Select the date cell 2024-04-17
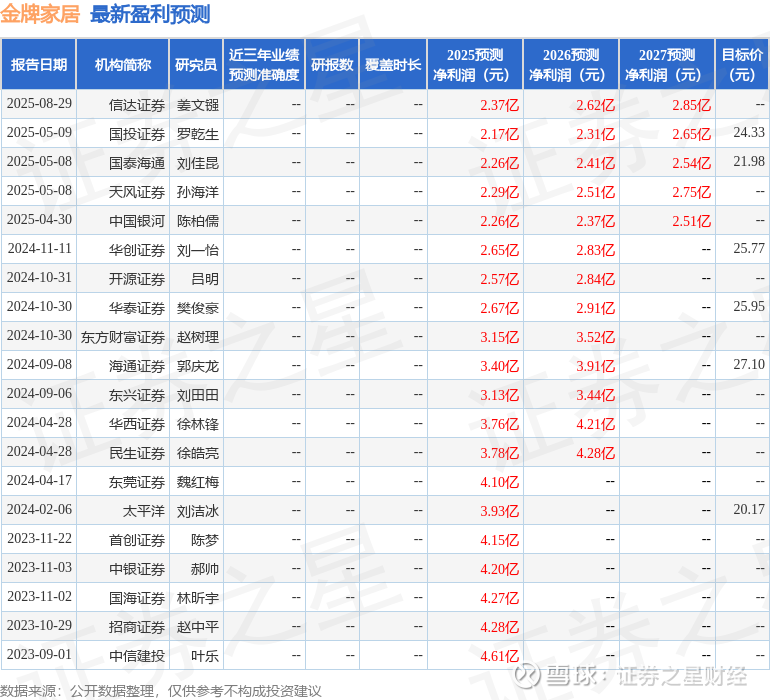The width and height of the screenshot is (770, 700). 39,480
